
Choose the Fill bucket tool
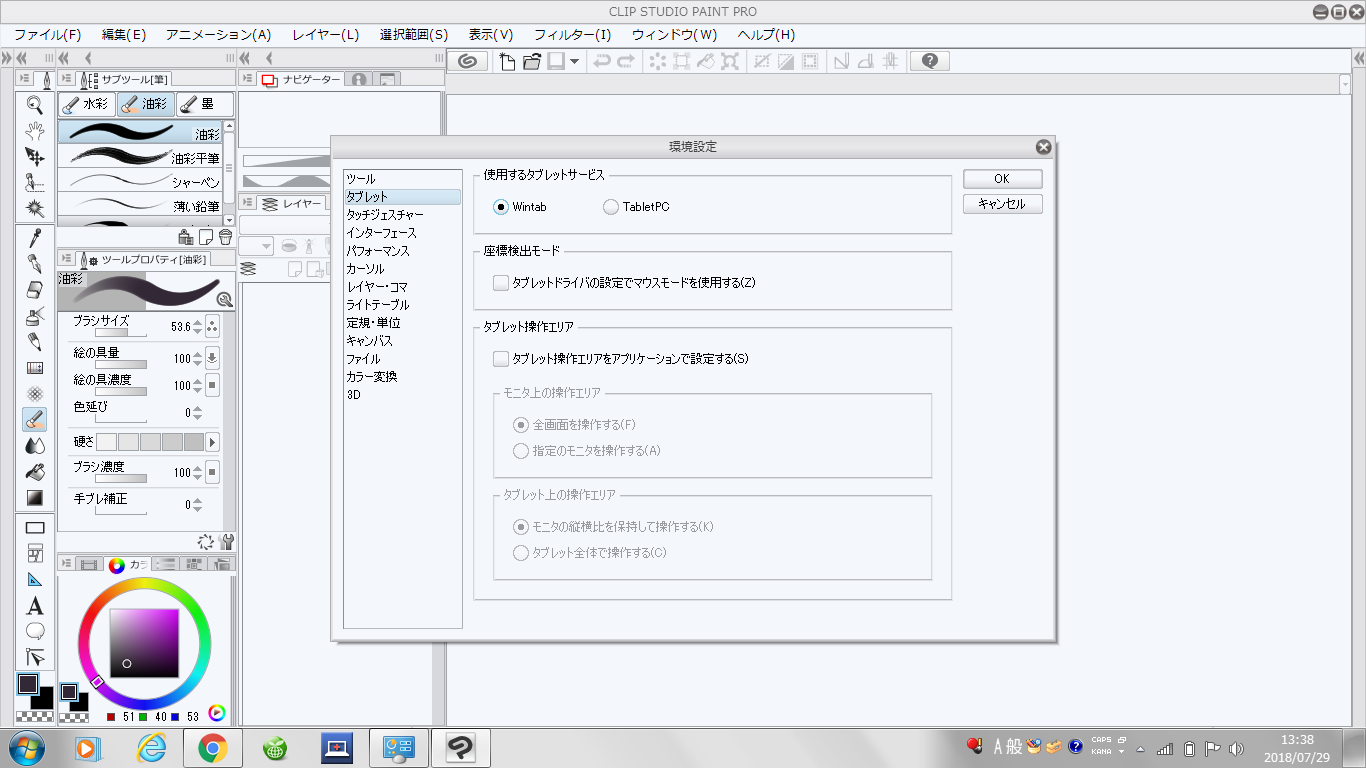[35, 471]
